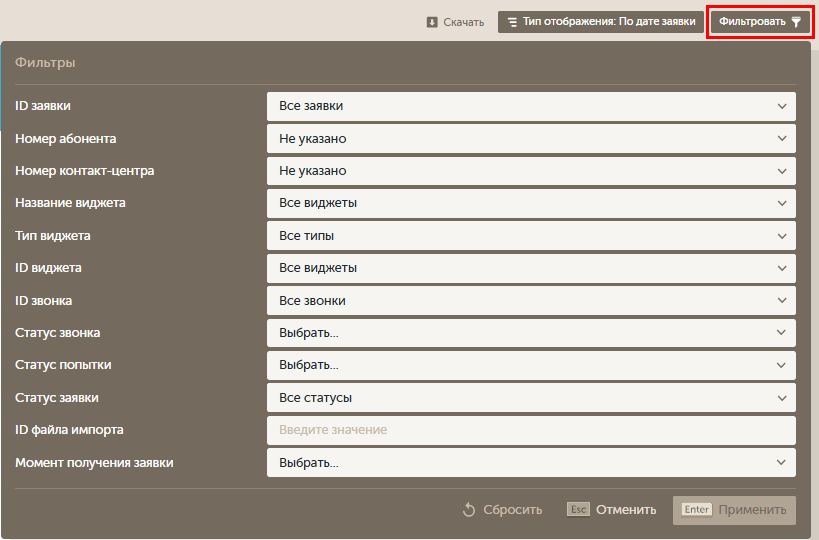819x540 pixels.
Task: Choose a value in Статус звонка
Action: tap(530, 333)
